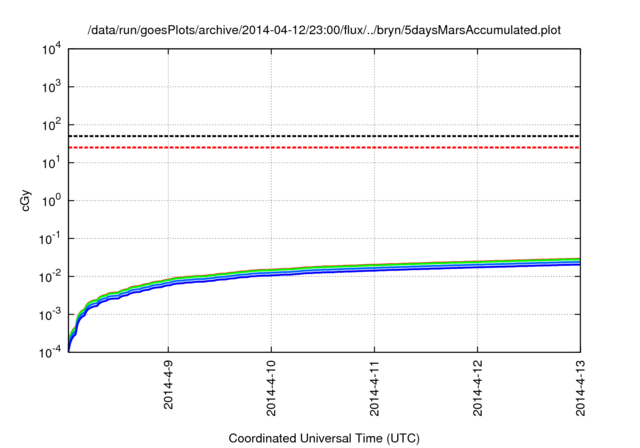Click the 10^-1 y-axis label
The image size is (640, 448).
click(x=50, y=239)
